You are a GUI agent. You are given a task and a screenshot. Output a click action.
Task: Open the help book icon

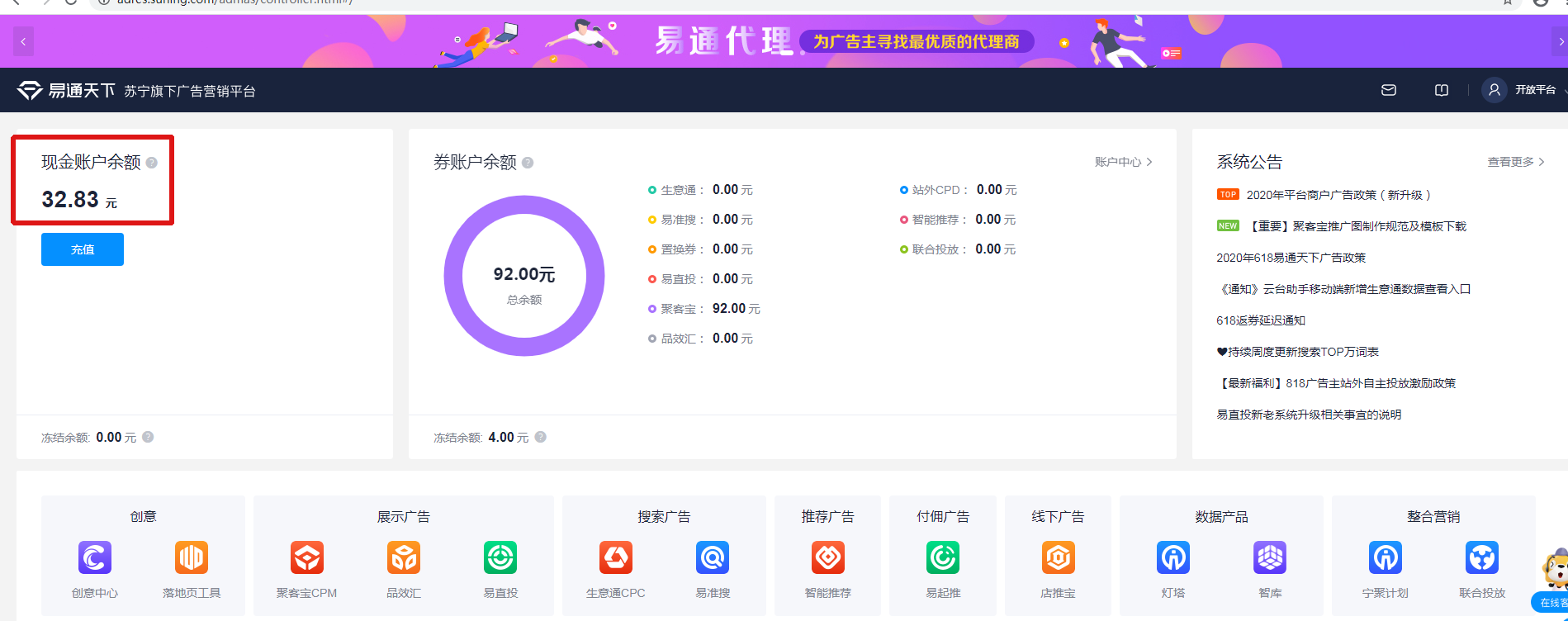pyautogui.click(x=1442, y=90)
